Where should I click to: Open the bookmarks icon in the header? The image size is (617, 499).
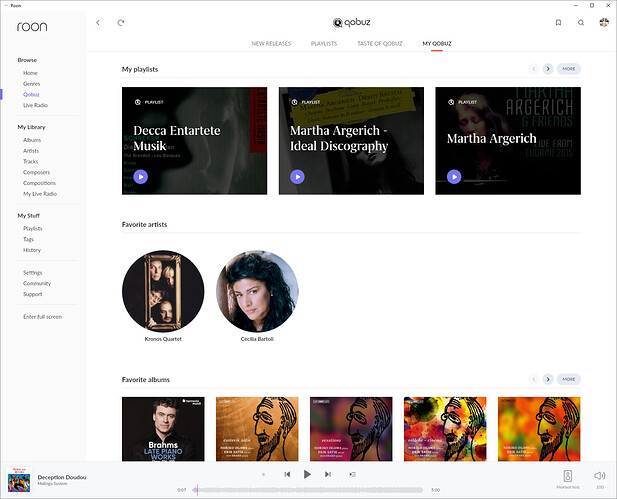558,23
